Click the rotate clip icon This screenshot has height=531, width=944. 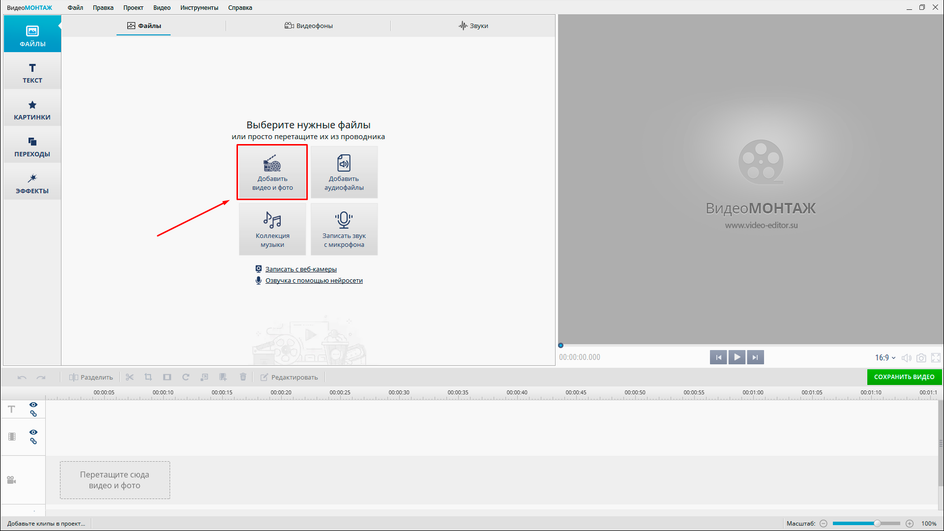(x=185, y=377)
